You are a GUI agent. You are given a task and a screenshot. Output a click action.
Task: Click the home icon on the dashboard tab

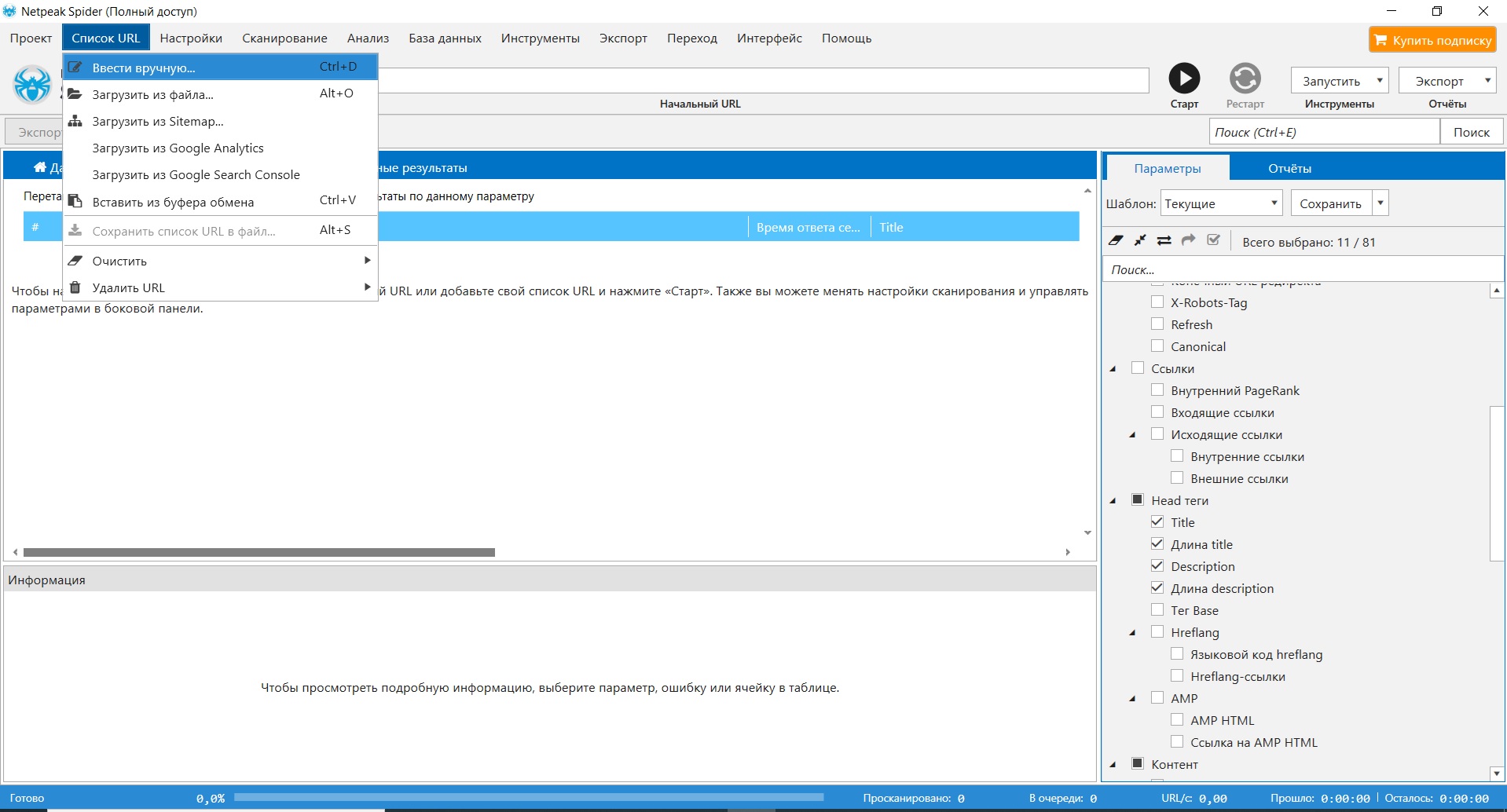(40, 167)
